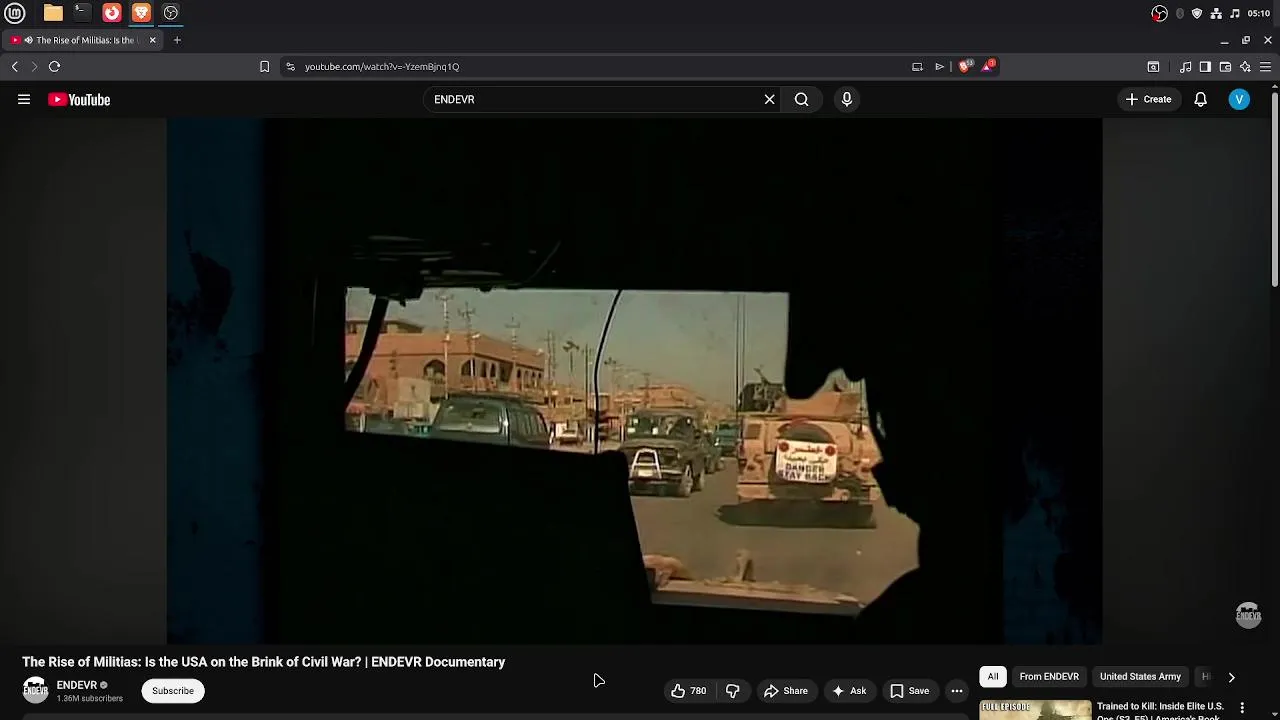Image resolution: width=1280 pixels, height=720 pixels.
Task: Open Brave Shields lion icon
Action: click(965, 66)
